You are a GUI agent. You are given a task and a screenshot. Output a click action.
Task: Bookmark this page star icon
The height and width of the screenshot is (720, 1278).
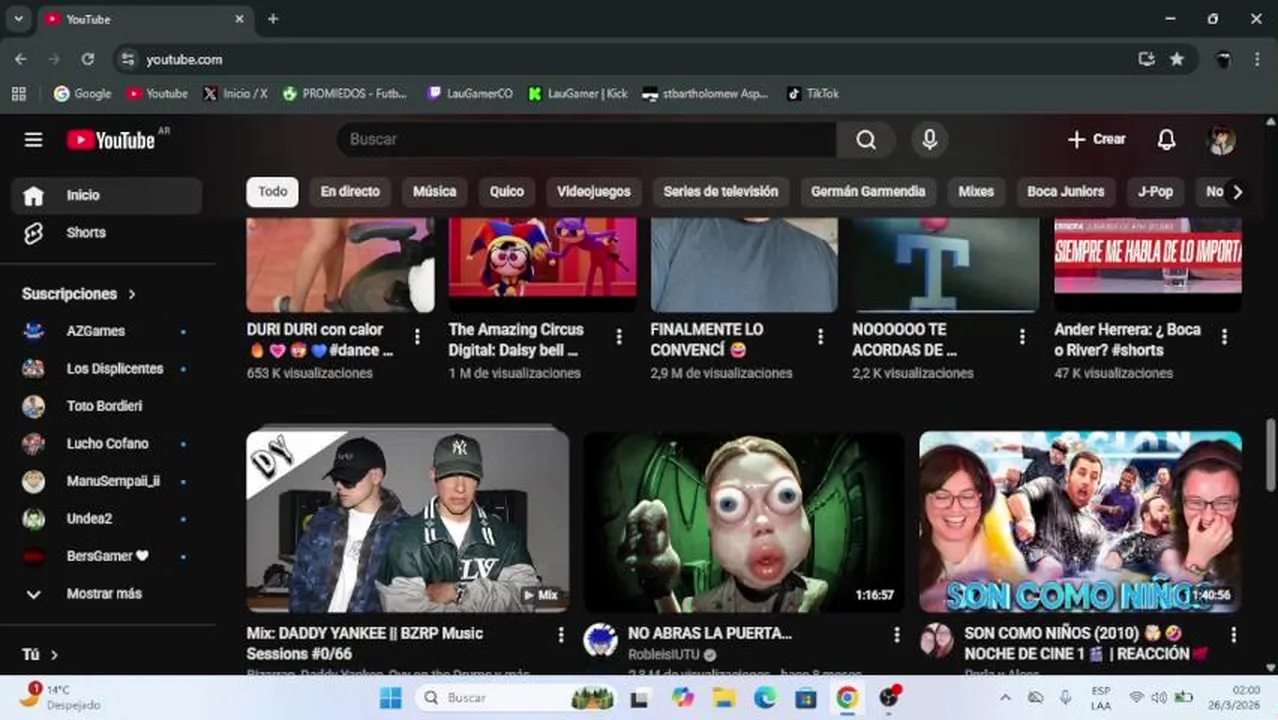tap(1177, 60)
